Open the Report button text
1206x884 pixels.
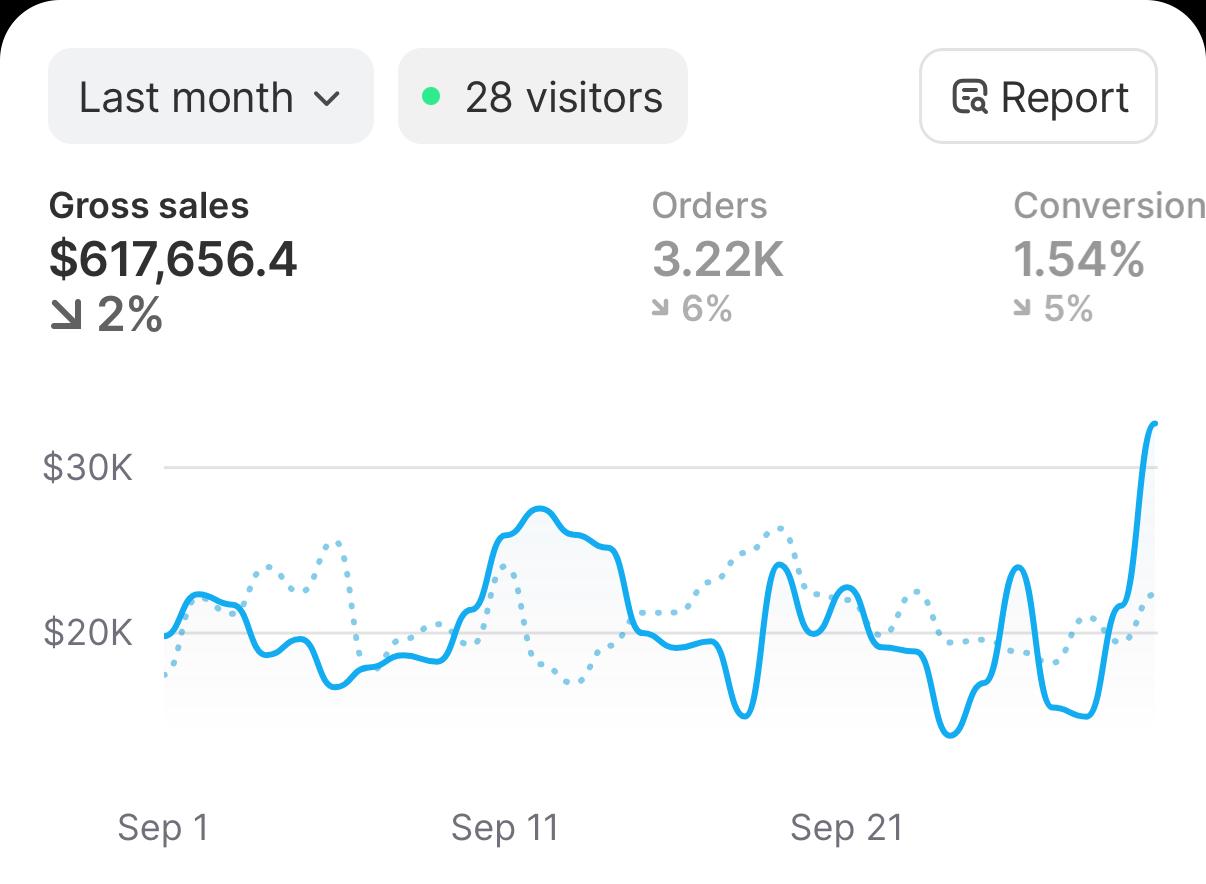coord(1064,98)
